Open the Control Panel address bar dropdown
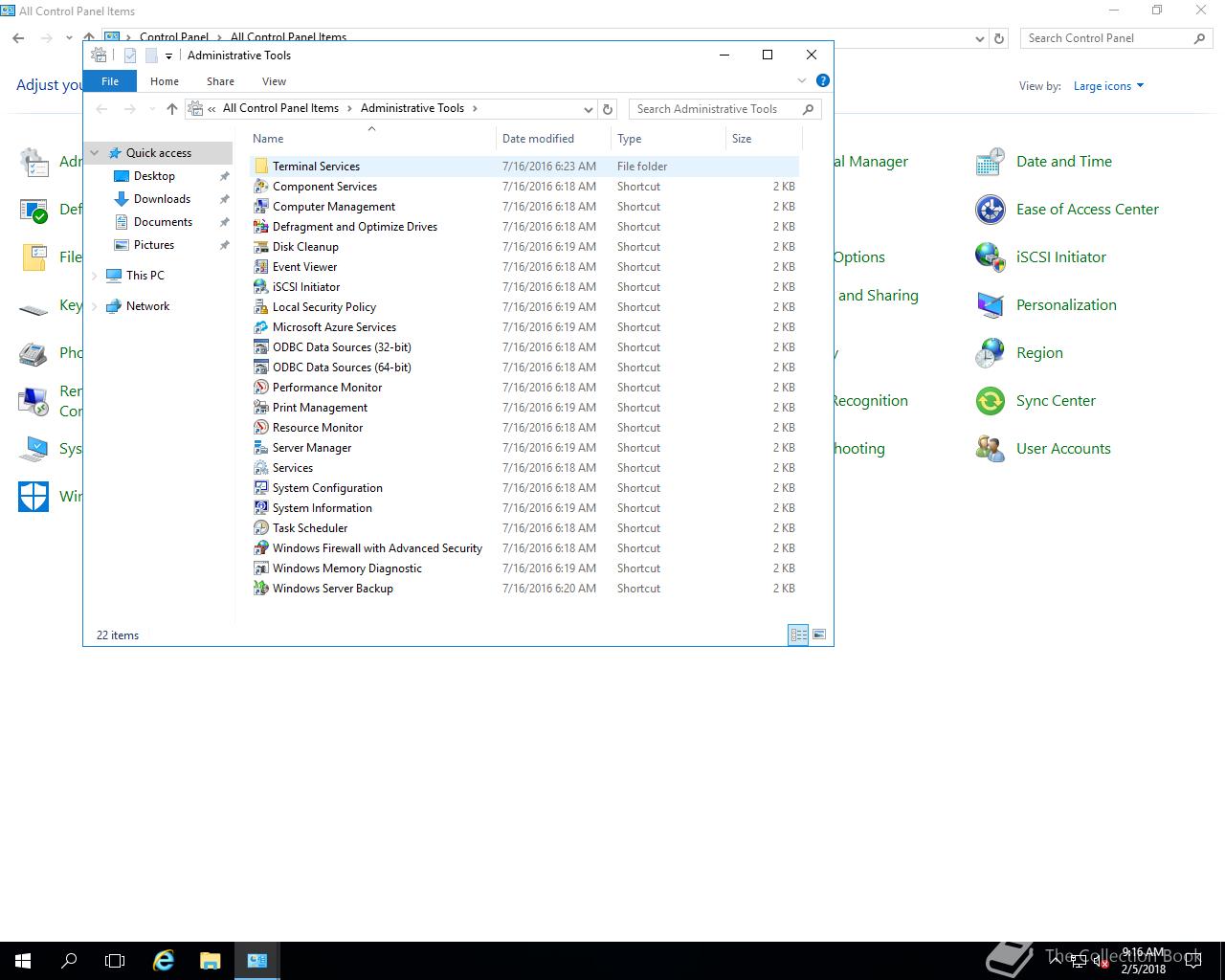Screen dimensions: 1225x980 [979, 39]
